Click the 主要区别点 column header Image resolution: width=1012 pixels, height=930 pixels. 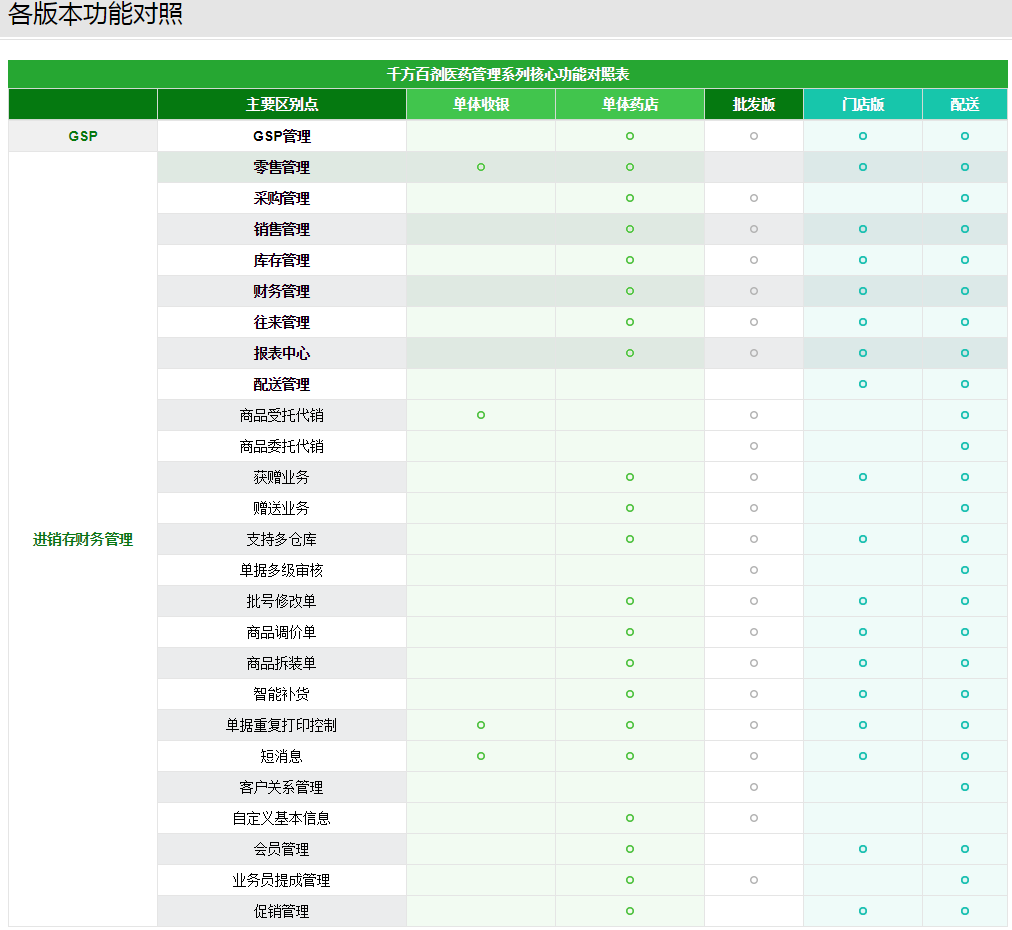tap(282, 105)
